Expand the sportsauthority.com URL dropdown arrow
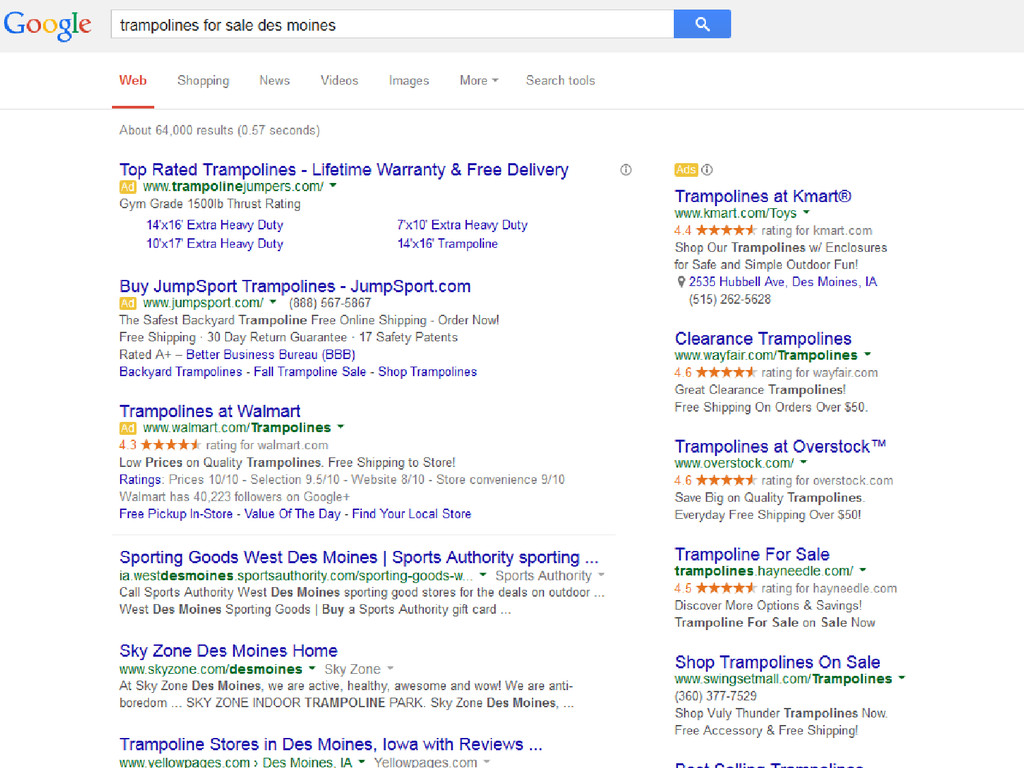The width and height of the screenshot is (1024, 768). coord(483,575)
